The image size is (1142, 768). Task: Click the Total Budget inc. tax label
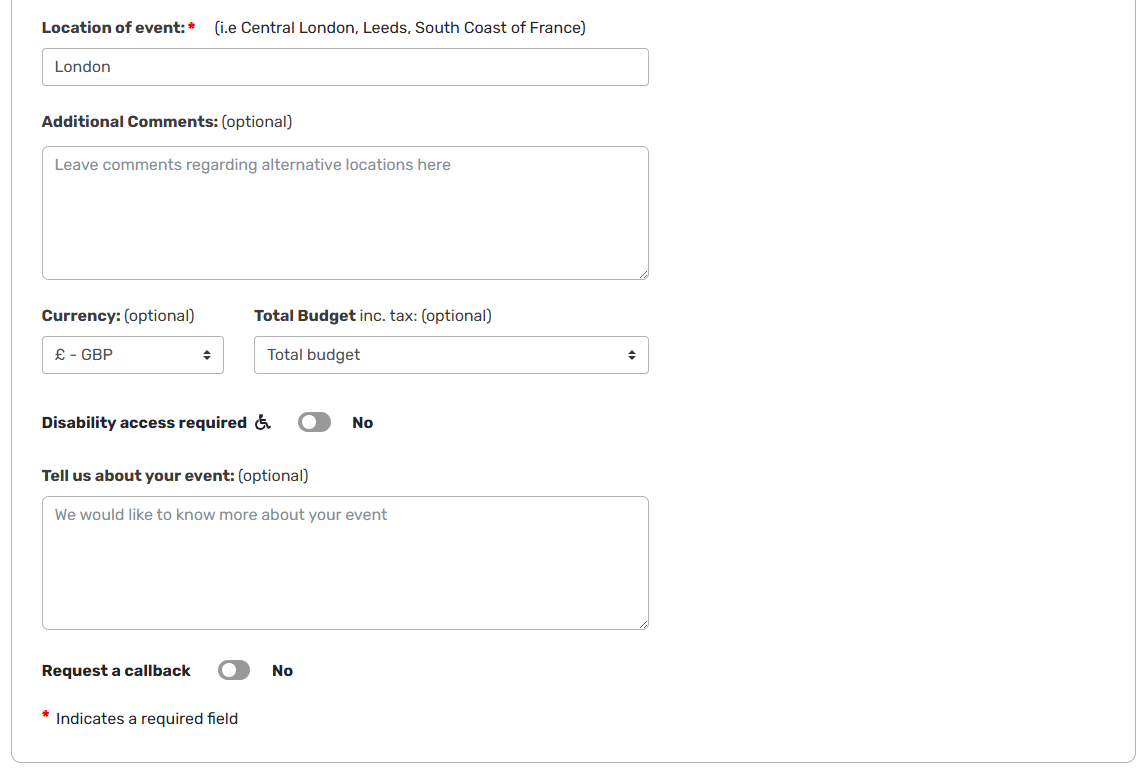click(x=373, y=316)
